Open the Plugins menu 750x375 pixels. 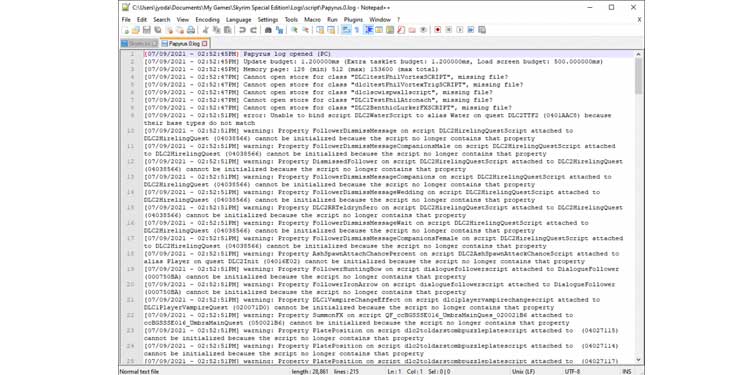click(353, 20)
